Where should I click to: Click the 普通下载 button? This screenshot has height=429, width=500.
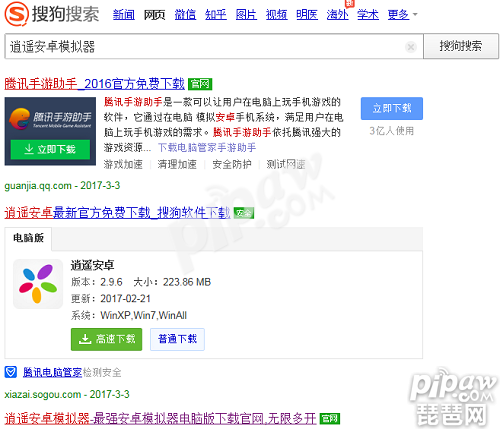coord(177,339)
